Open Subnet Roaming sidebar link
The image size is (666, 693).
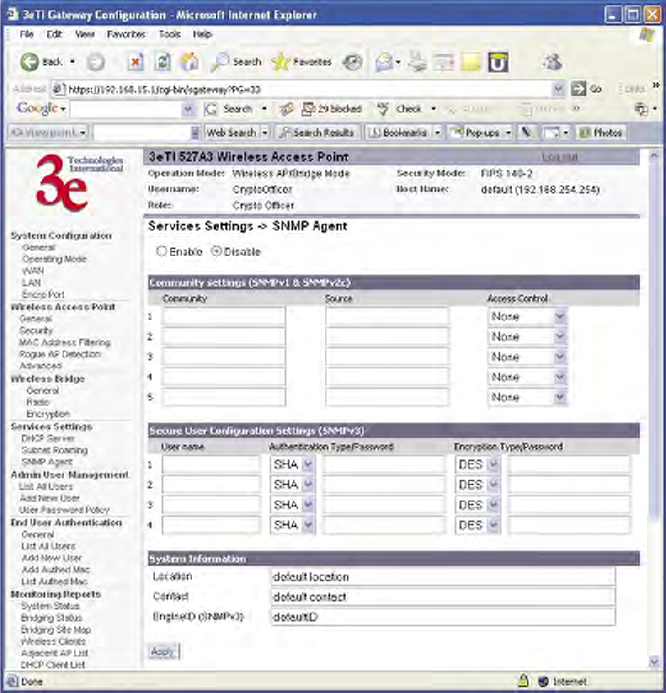pyautogui.click(x=54, y=450)
